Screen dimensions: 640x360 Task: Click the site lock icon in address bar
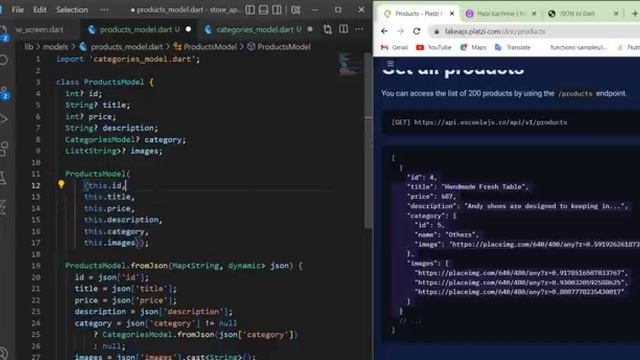436,31
